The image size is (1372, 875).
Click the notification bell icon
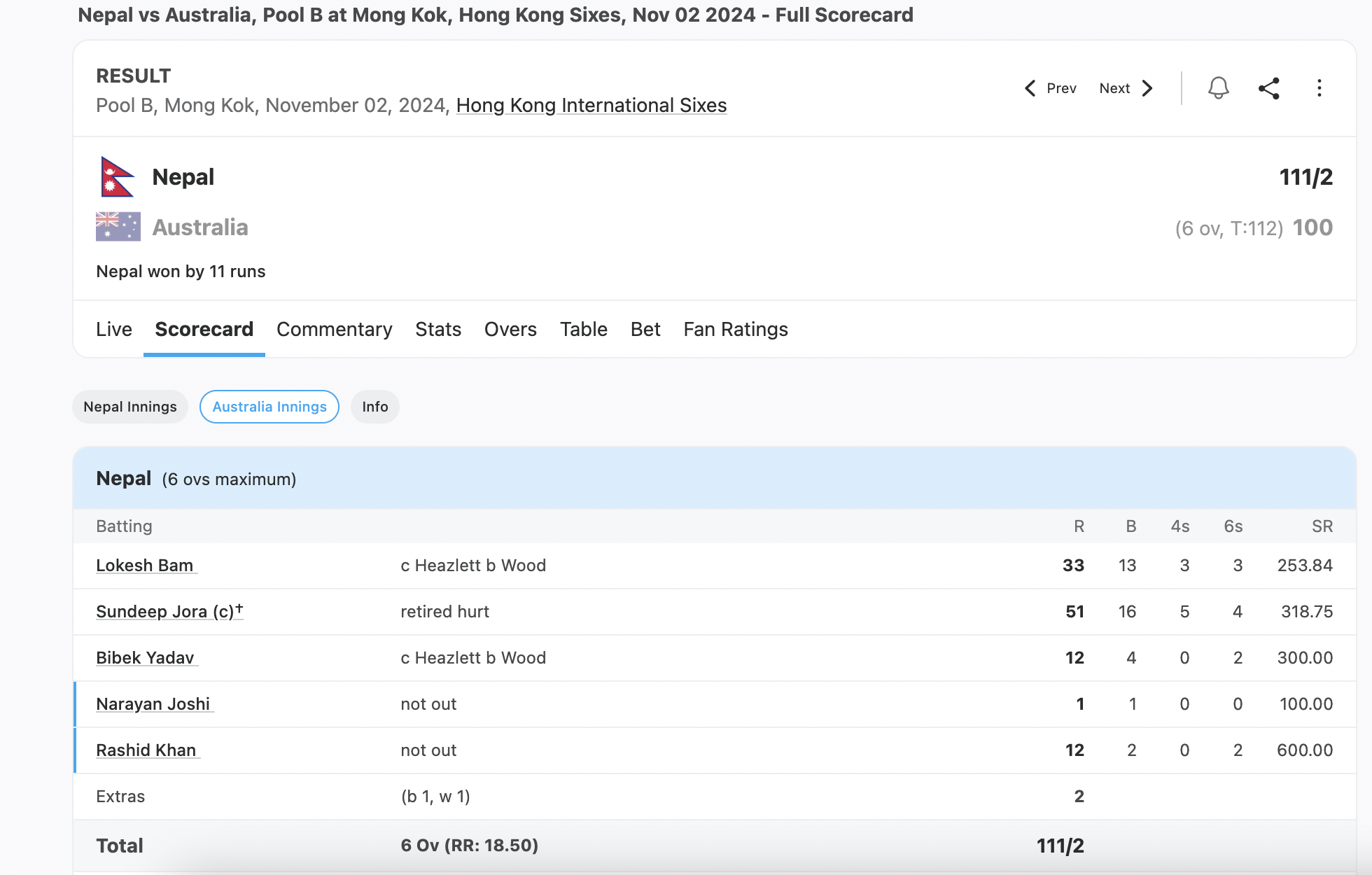coord(1218,88)
